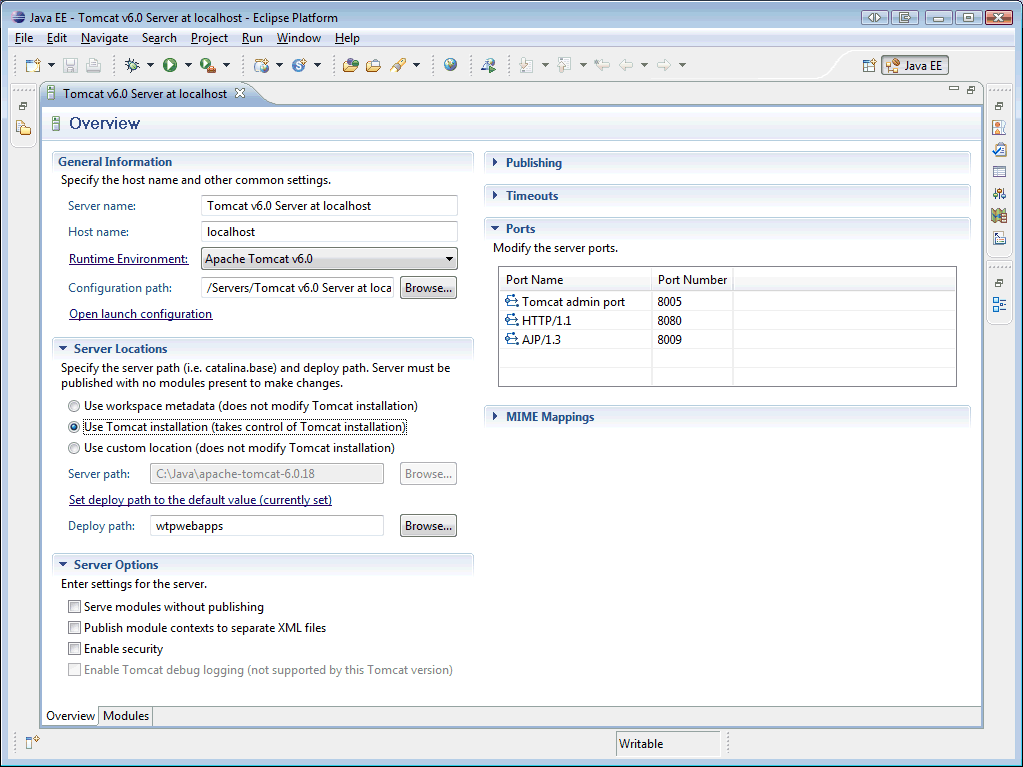The image size is (1023, 767).
Task: Click the Server name input field
Action: click(329, 205)
